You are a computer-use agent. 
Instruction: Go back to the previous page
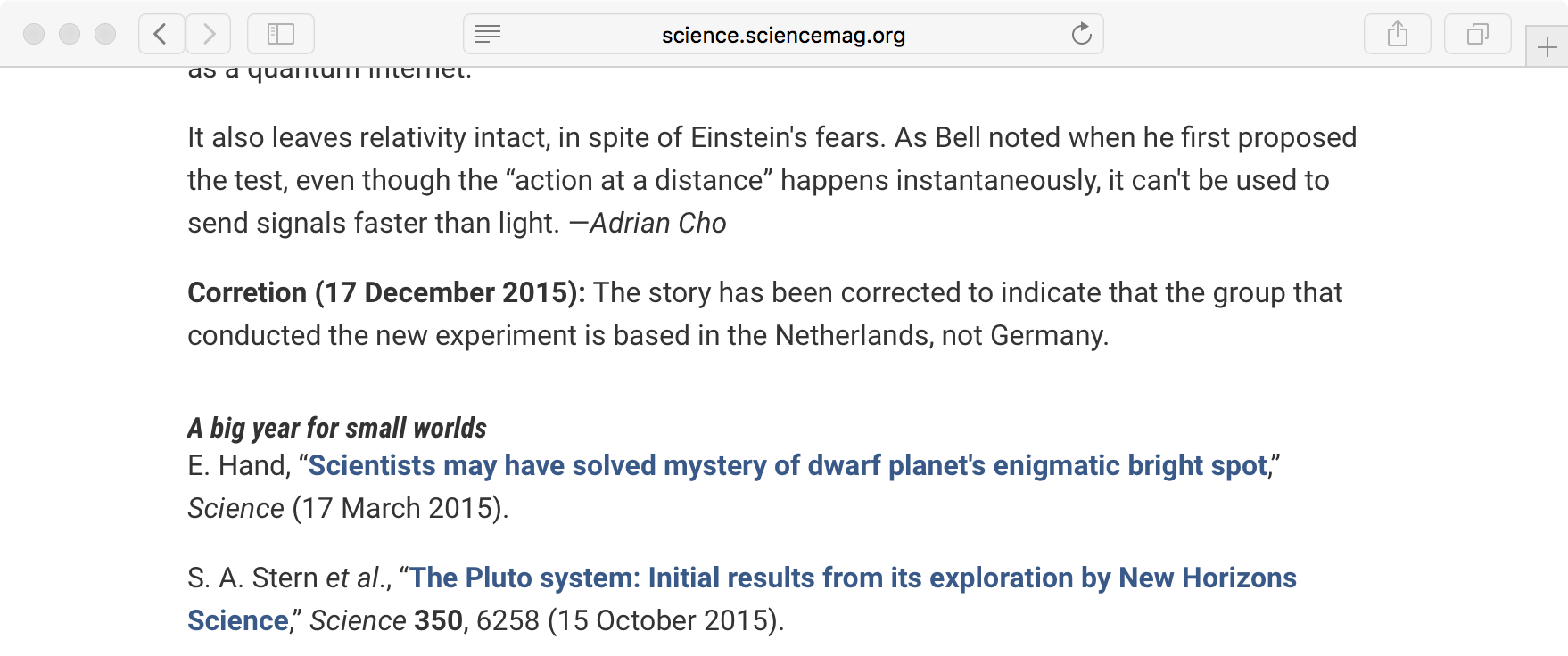pos(161,34)
